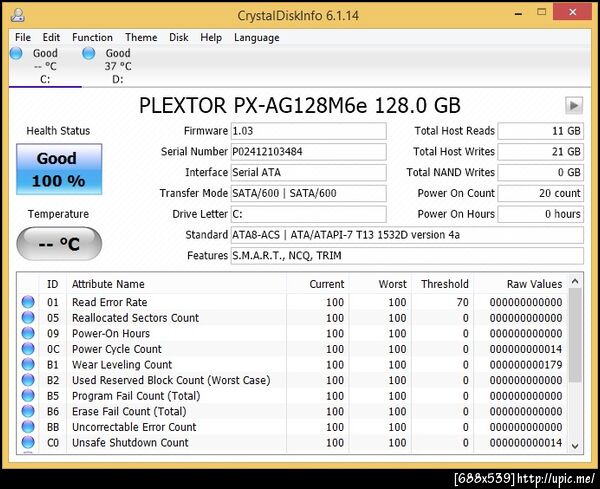Click the CrystalDiskInfo app icon in title bar

18,15
